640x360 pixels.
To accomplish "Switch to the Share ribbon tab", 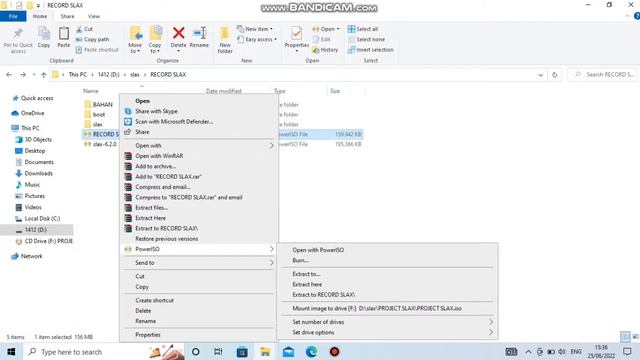I will click(x=67, y=16).
